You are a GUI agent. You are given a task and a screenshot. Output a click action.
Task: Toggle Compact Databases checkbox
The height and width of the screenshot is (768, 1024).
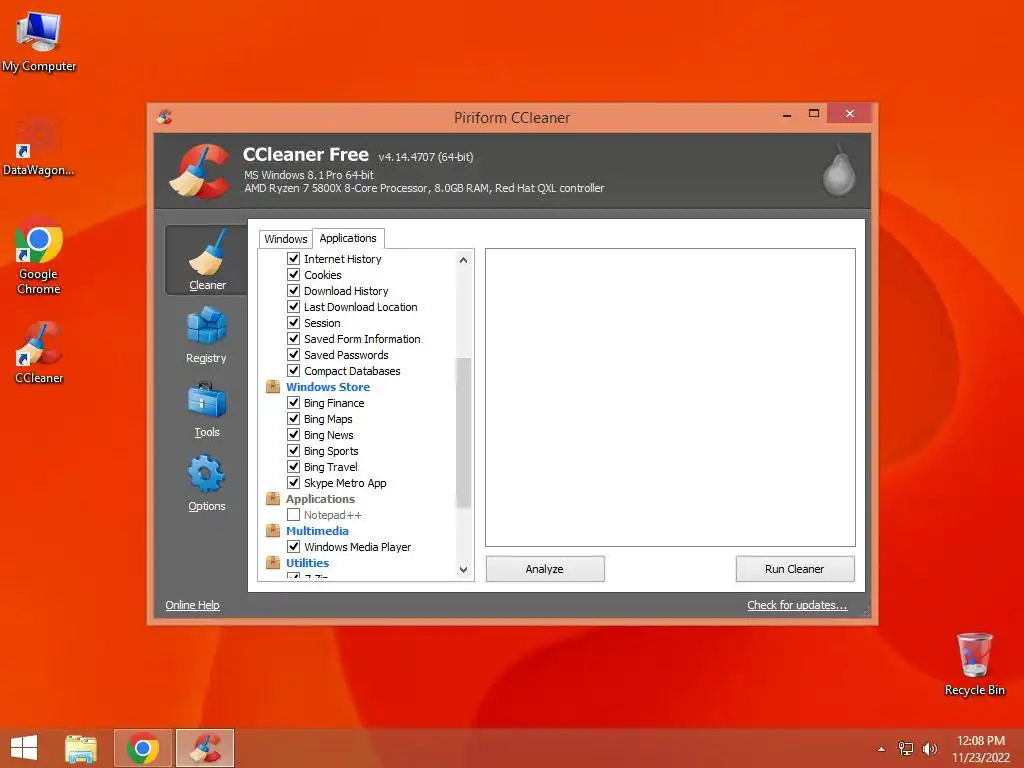(x=294, y=371)
